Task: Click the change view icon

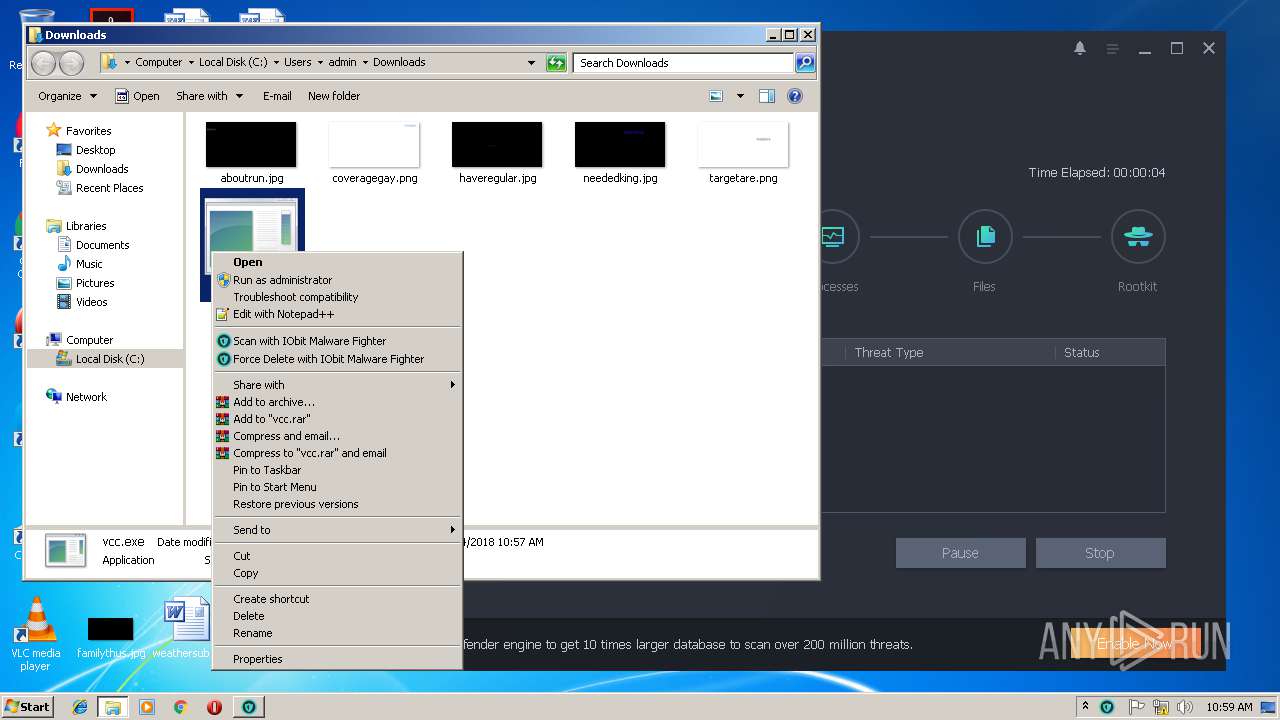Action: click(x=716, y=96)
